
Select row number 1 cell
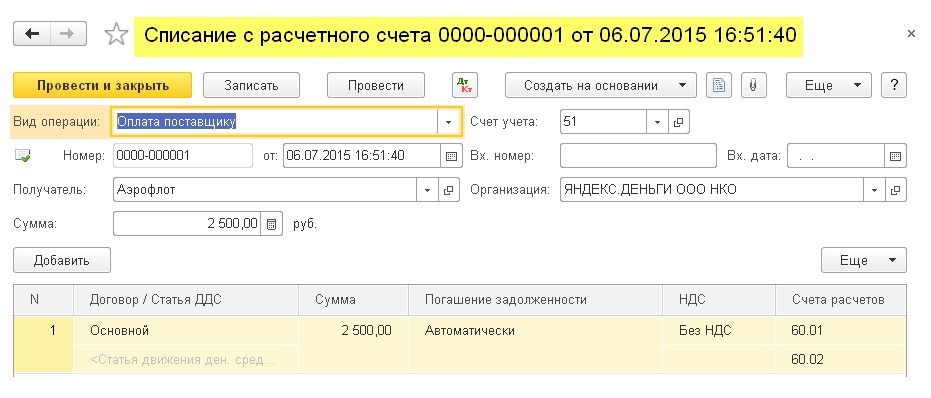point(43,345)
